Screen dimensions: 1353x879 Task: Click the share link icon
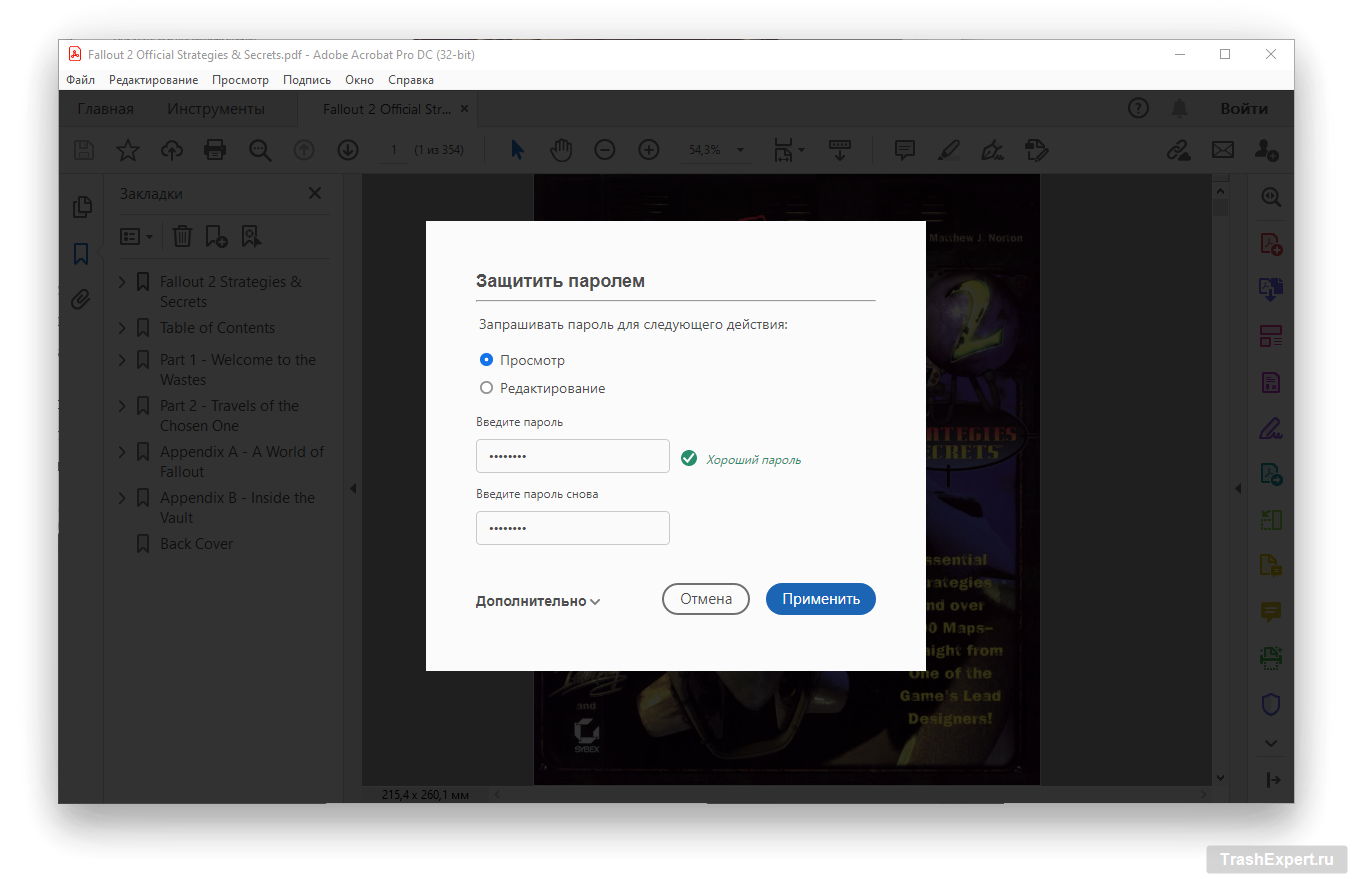pyautogui.click(x=1179, y=150)
